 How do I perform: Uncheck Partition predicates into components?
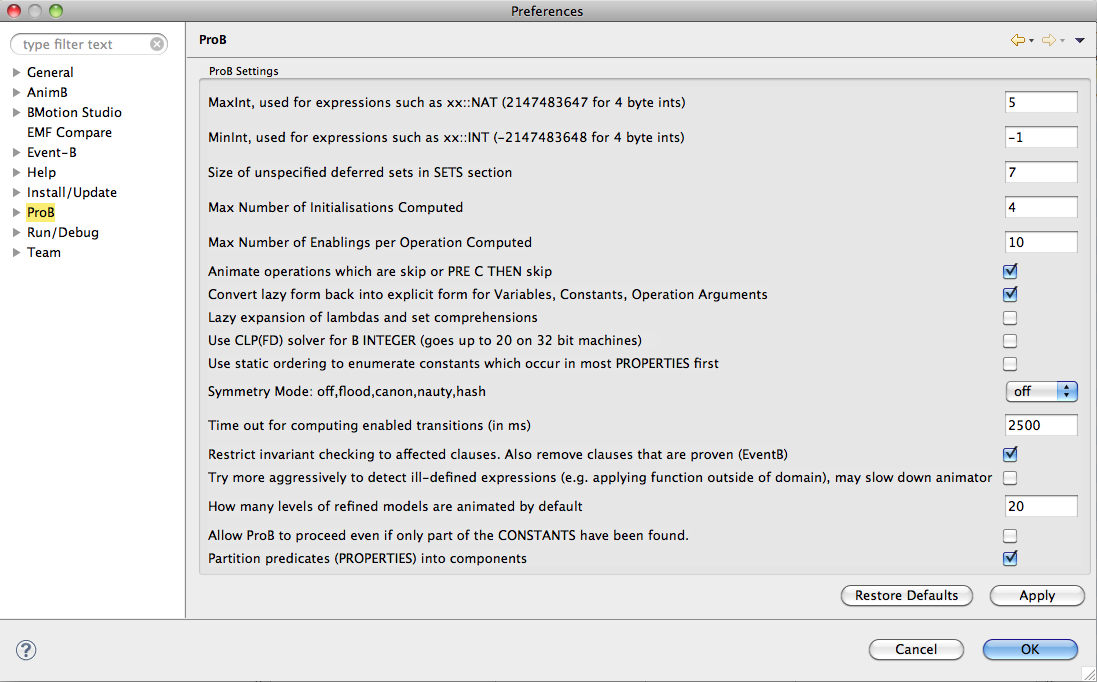pos(1010,558)
